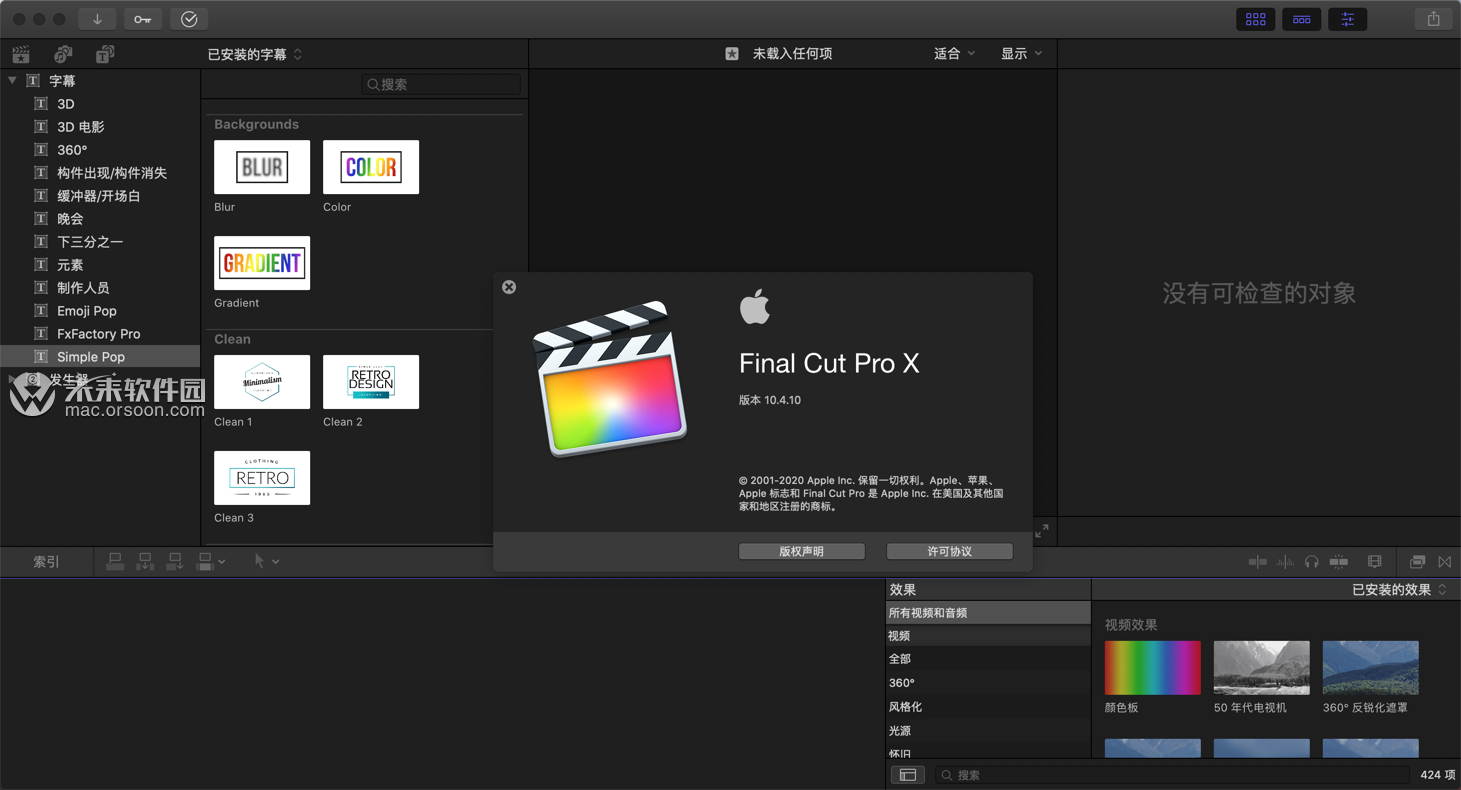This screenshot has height=790, width=1461.
Task: Collapse the 字幕 category triangle
Action: (x=12, y=80)
